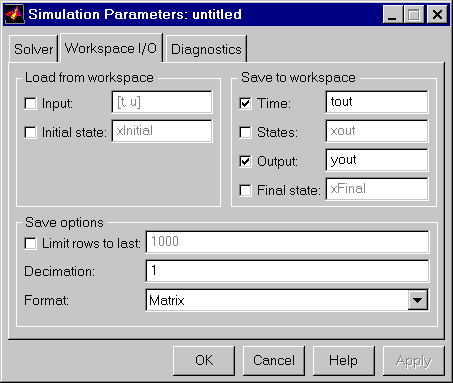Click the Initial state field xInitial
453x383 pixels.
pos(162,131)
